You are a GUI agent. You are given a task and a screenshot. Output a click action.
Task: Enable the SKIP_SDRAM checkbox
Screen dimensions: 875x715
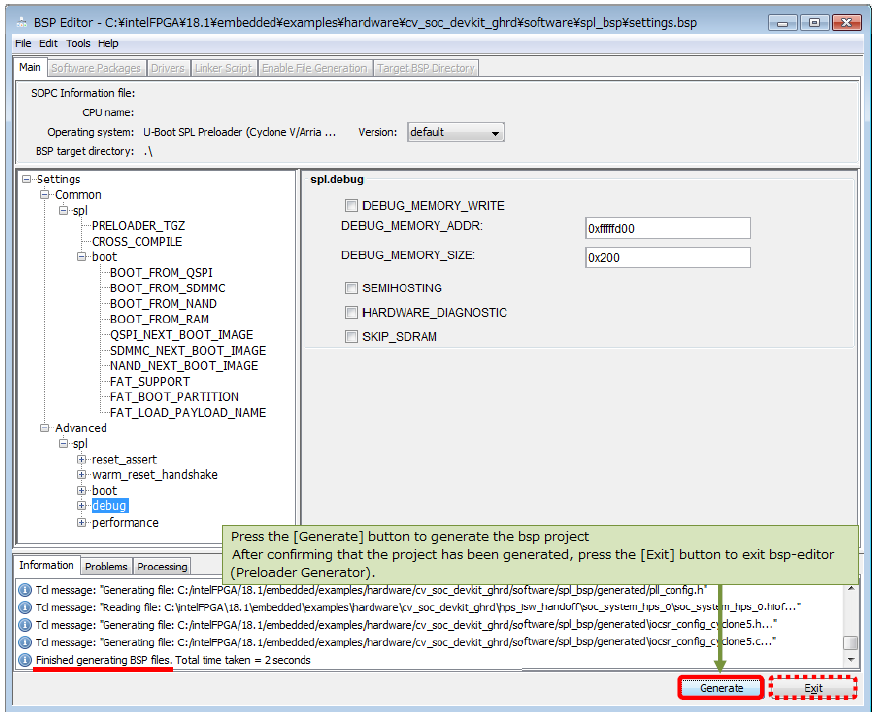click(x=351, y=337)
